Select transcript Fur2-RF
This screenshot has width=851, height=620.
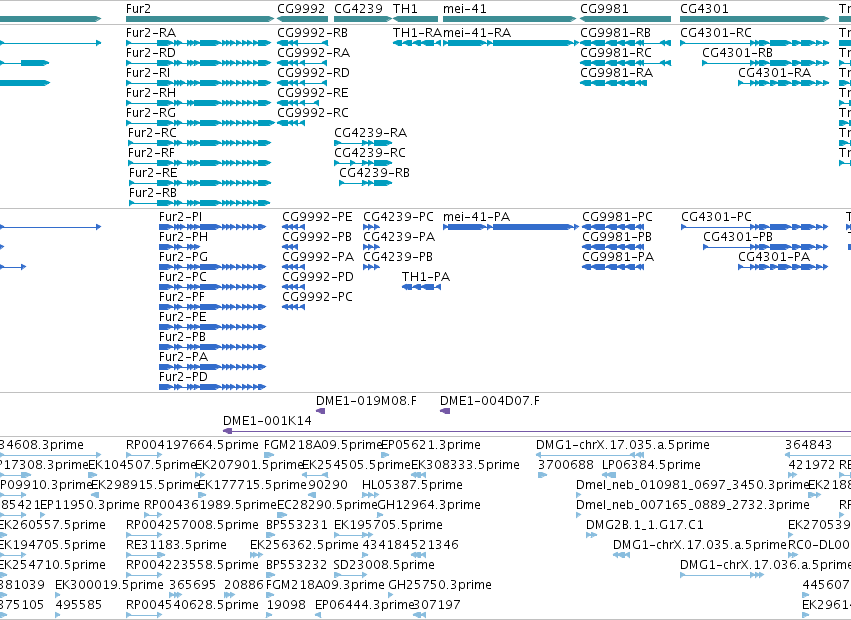[200, 163]
